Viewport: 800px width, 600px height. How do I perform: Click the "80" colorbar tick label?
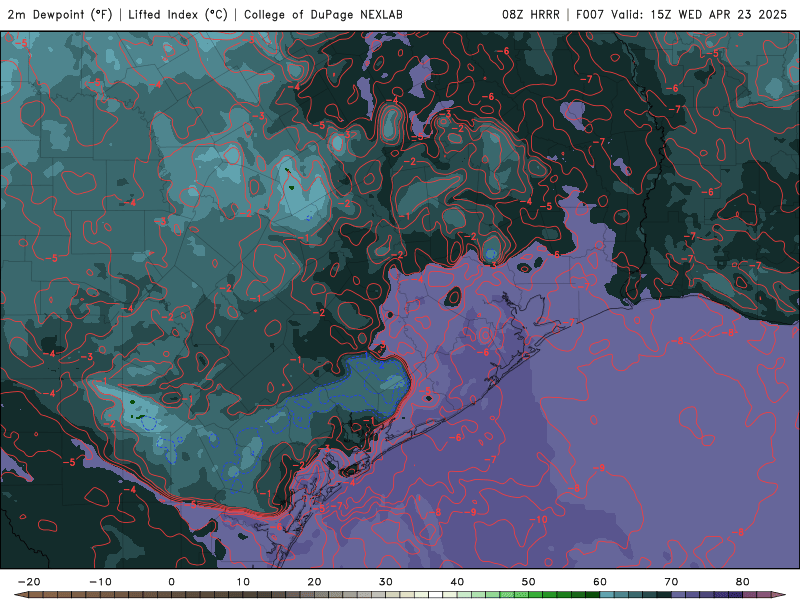(x=743, y=582)
